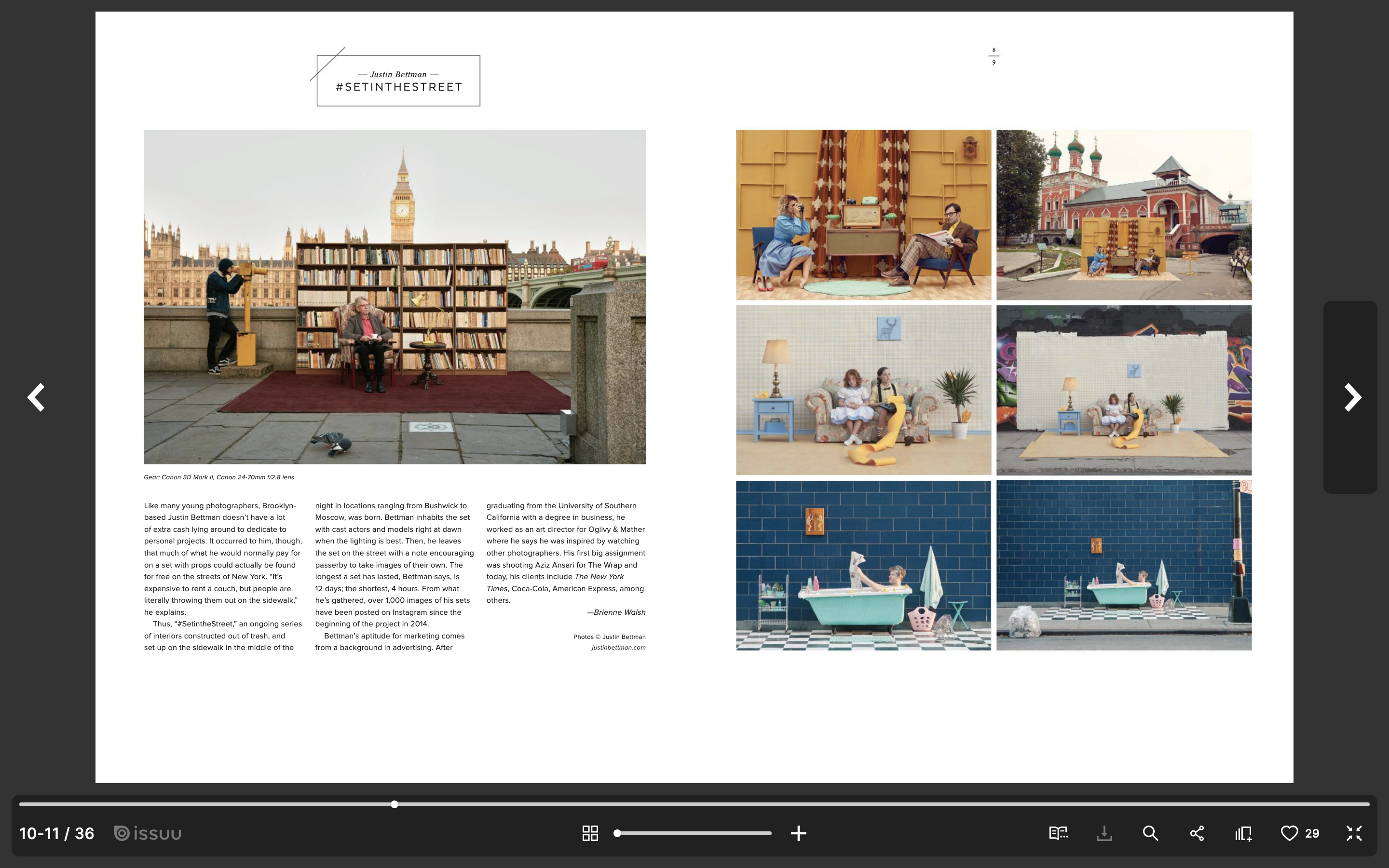Share this publication via share icon

(x=1197, y=833)
